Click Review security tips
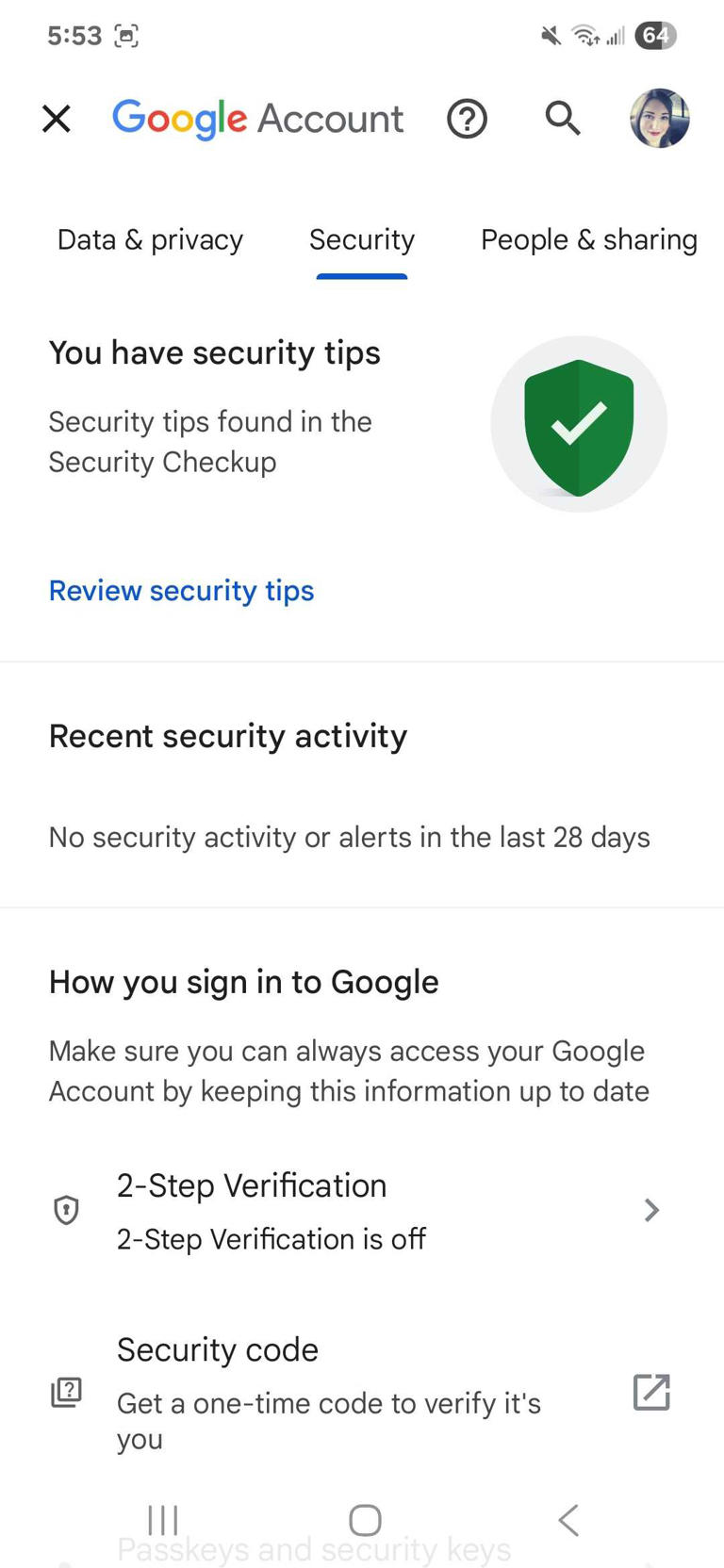 pos(181,591)
